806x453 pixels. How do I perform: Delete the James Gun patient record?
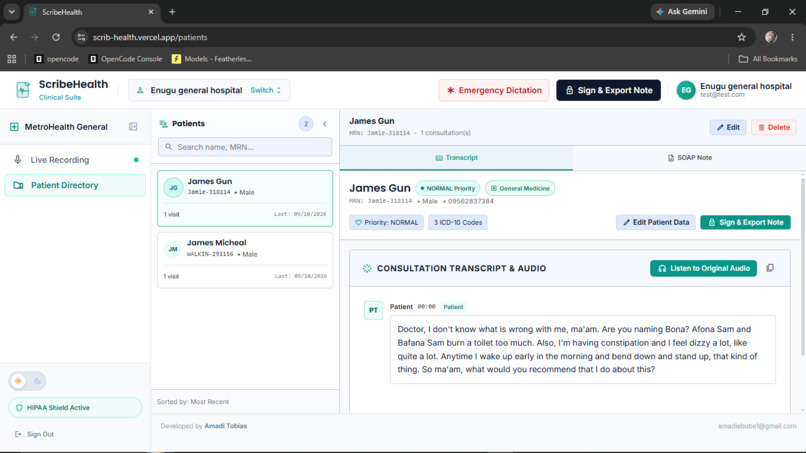[x=774, y=128]
